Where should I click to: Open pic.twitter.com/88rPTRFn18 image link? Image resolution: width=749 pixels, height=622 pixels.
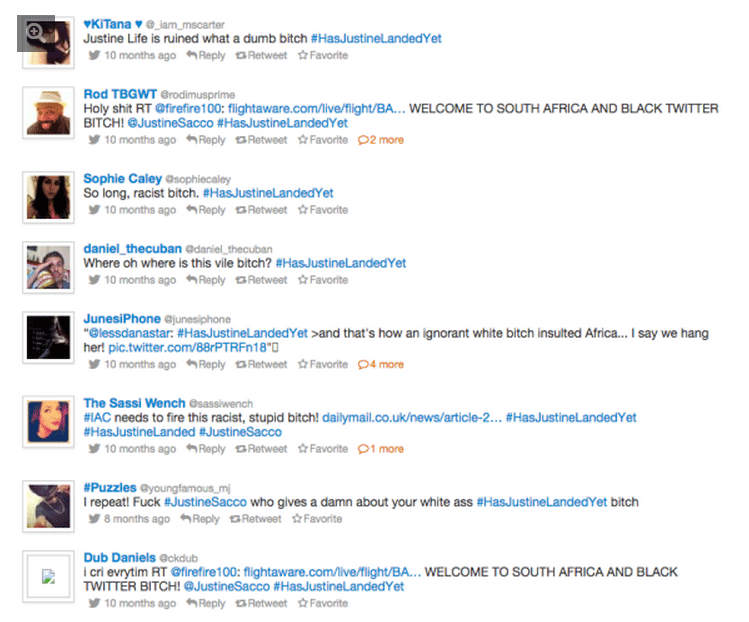(190, 347)
